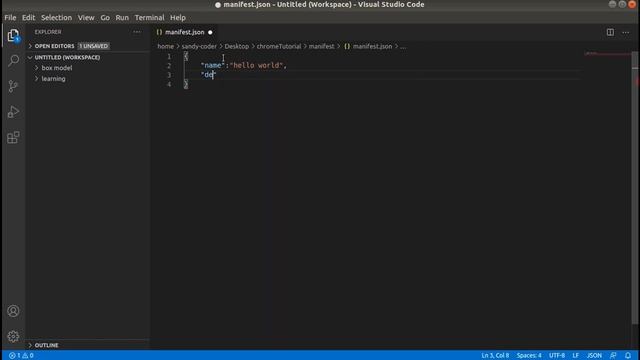This screenshot has width=640, height=360.
Task: Click the LF end-of-line status item
Action: tap(576, 356)
